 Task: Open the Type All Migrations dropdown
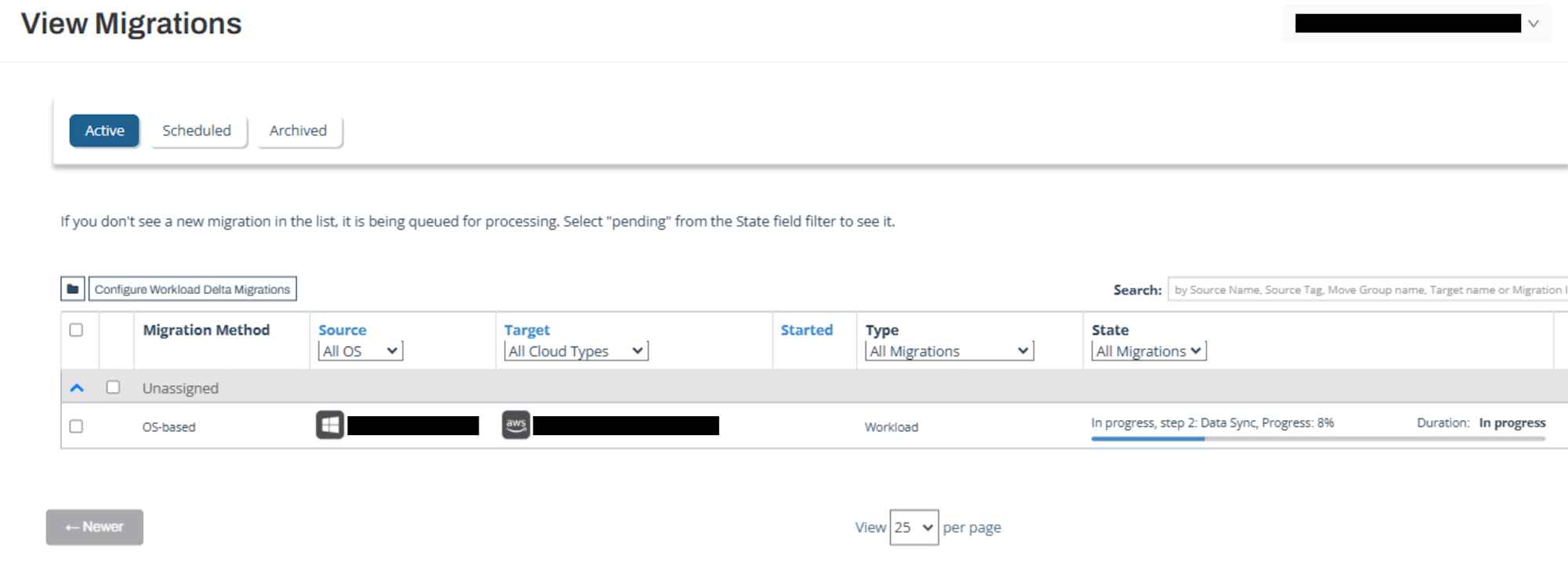949,351
